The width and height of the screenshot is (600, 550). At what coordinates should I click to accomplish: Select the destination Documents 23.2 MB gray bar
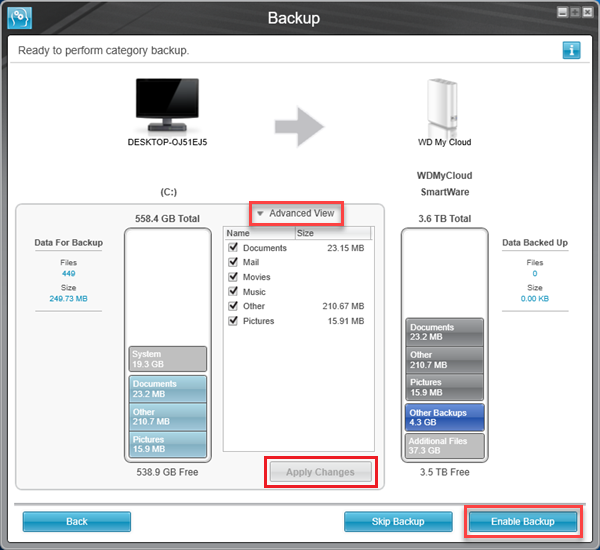(445, 332)
